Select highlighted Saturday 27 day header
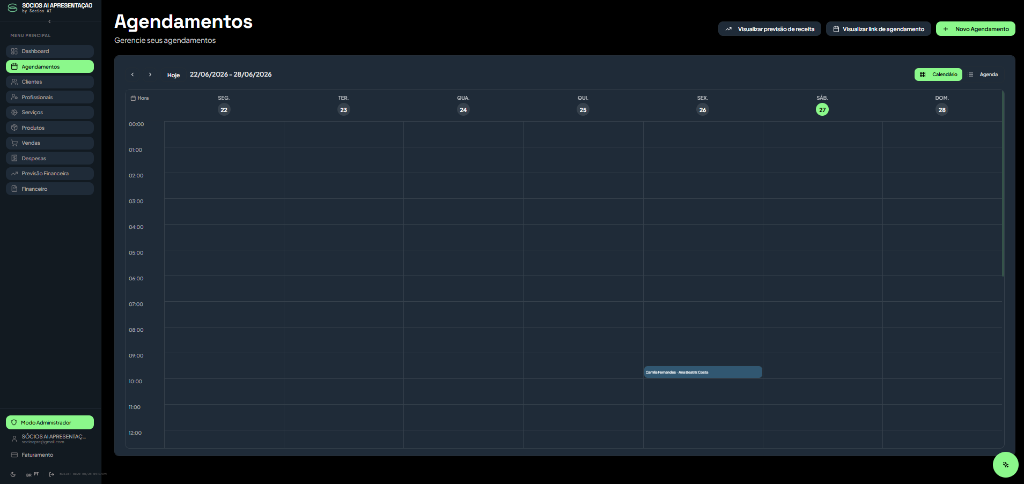 (822, 105)
